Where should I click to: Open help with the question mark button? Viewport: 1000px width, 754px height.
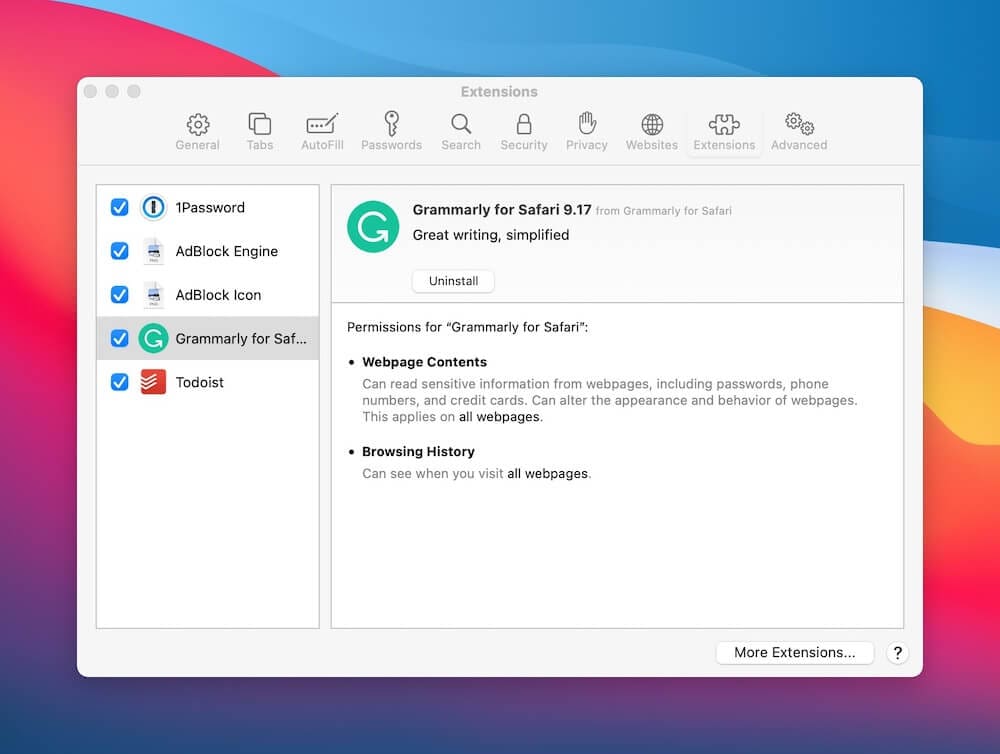click(x=897, y=653)
